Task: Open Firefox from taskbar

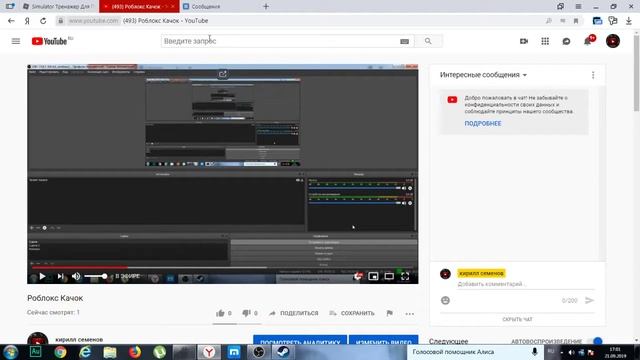Action: 135,352
